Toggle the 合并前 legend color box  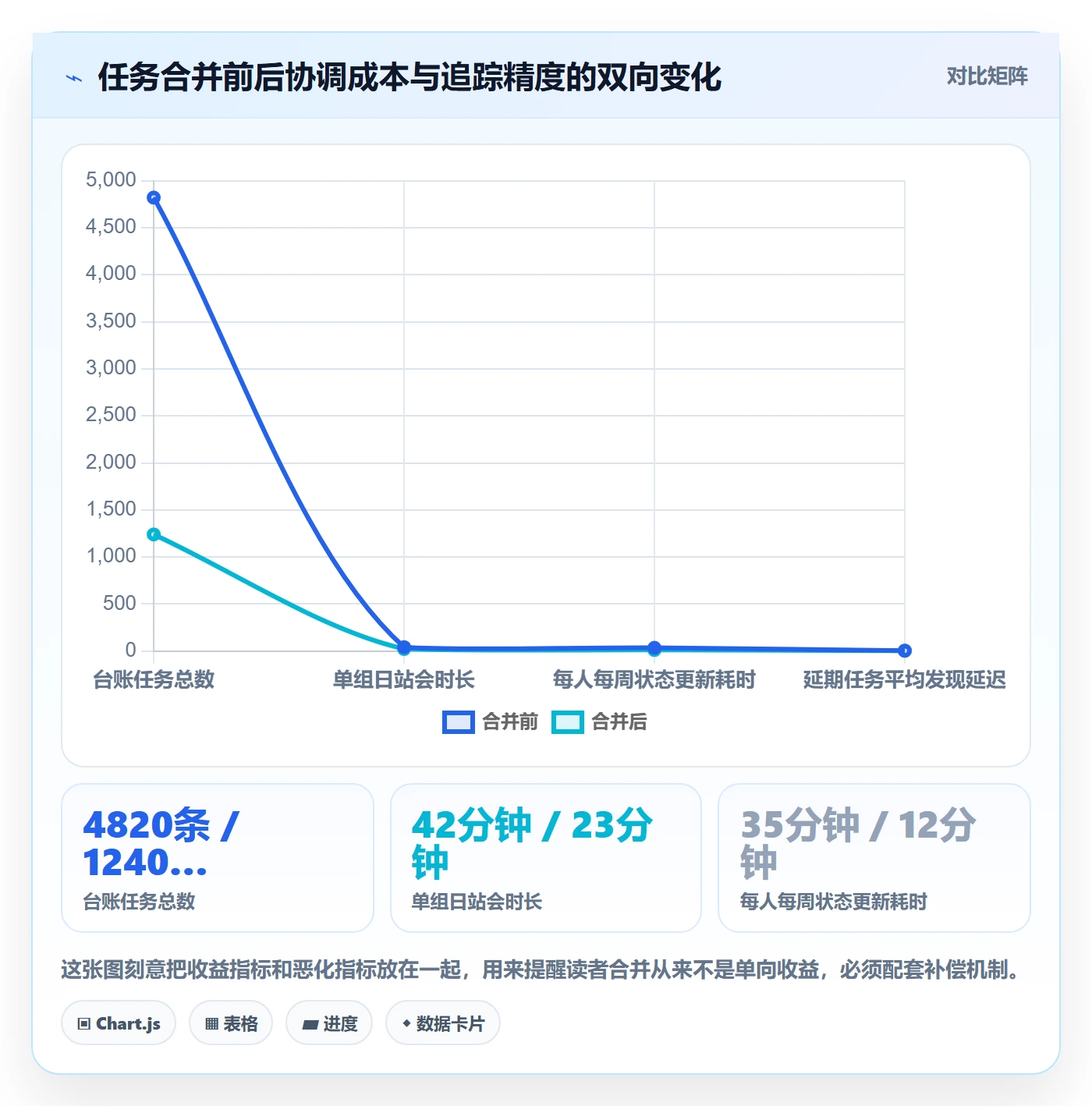tap(458, 722)
